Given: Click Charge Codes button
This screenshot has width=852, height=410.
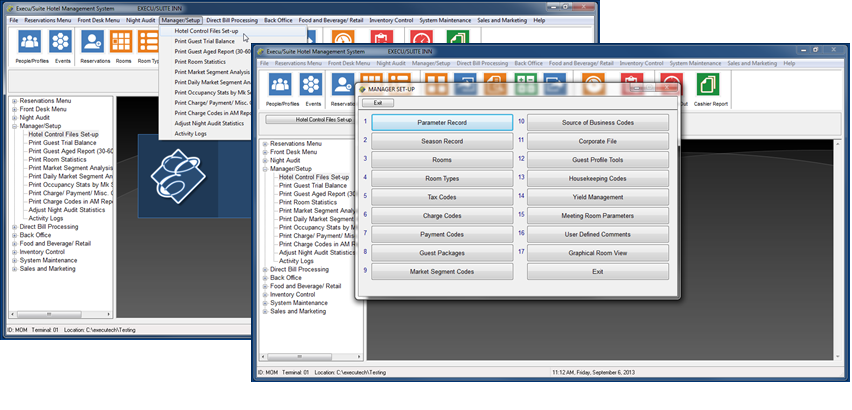Looking at the screenshot, I should (442, 216).
